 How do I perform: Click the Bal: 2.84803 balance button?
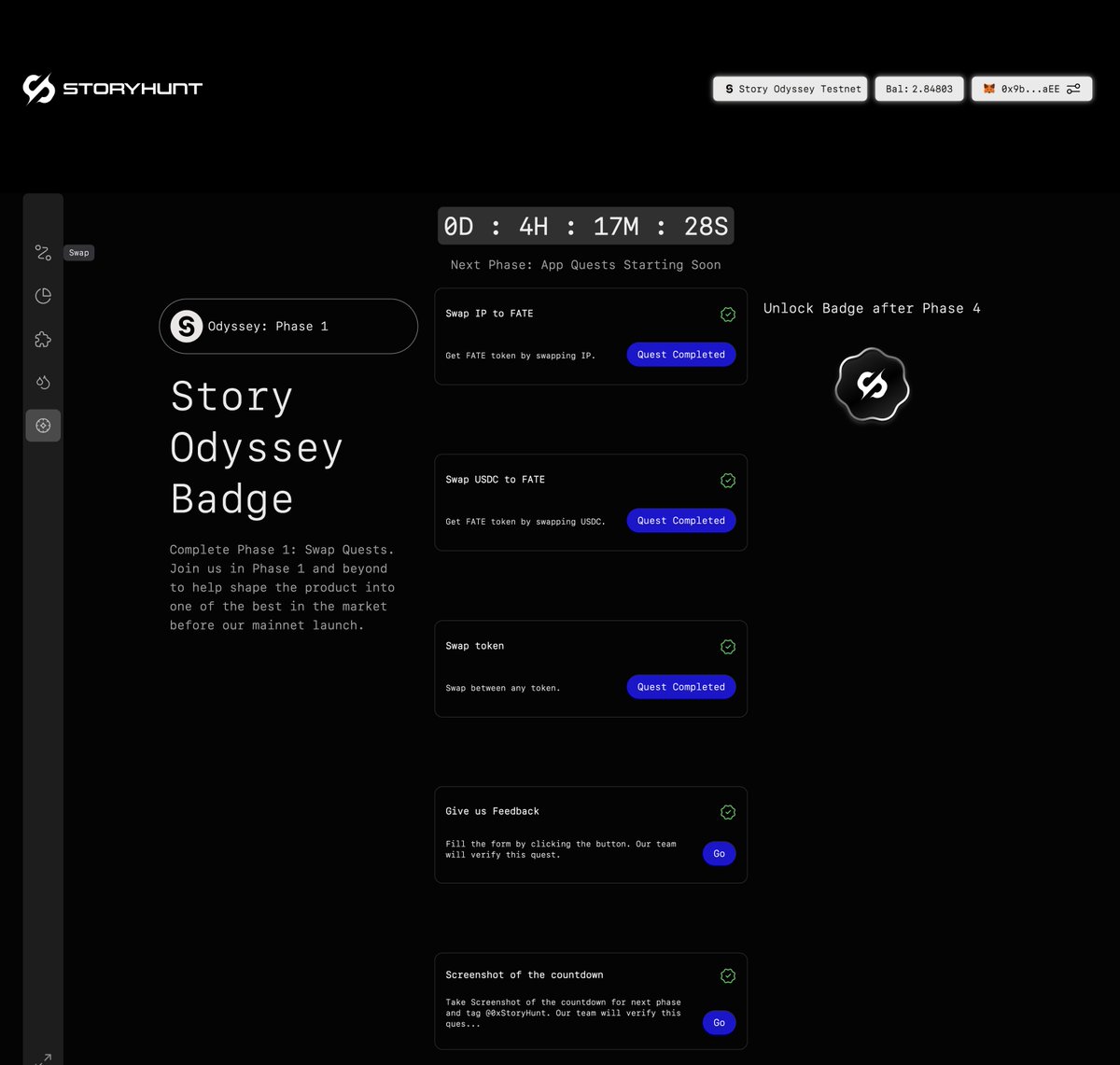click(x=919, y=89)
